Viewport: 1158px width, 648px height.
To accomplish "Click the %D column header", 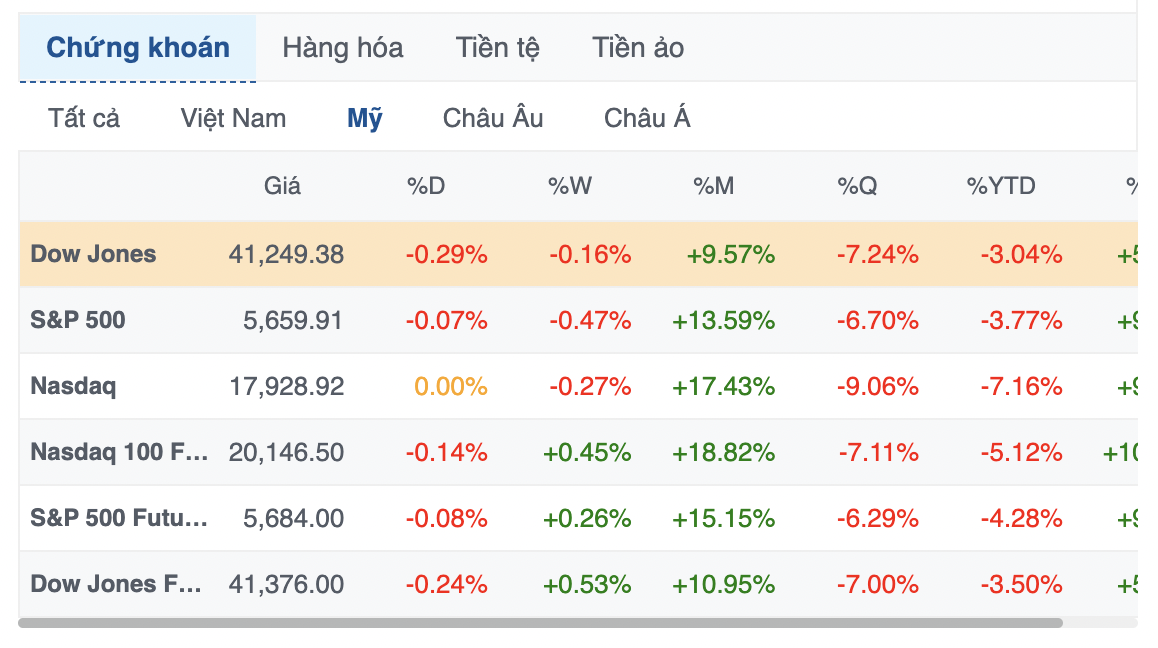I will pos(426,186).
